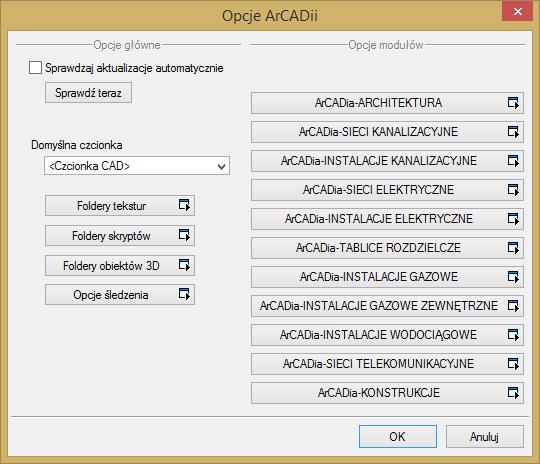Screen dimensions: 540x464
Task: Click the ArCADia-SIECI KANALIZACYJNE options icon
Action: [x=513, y=132]
